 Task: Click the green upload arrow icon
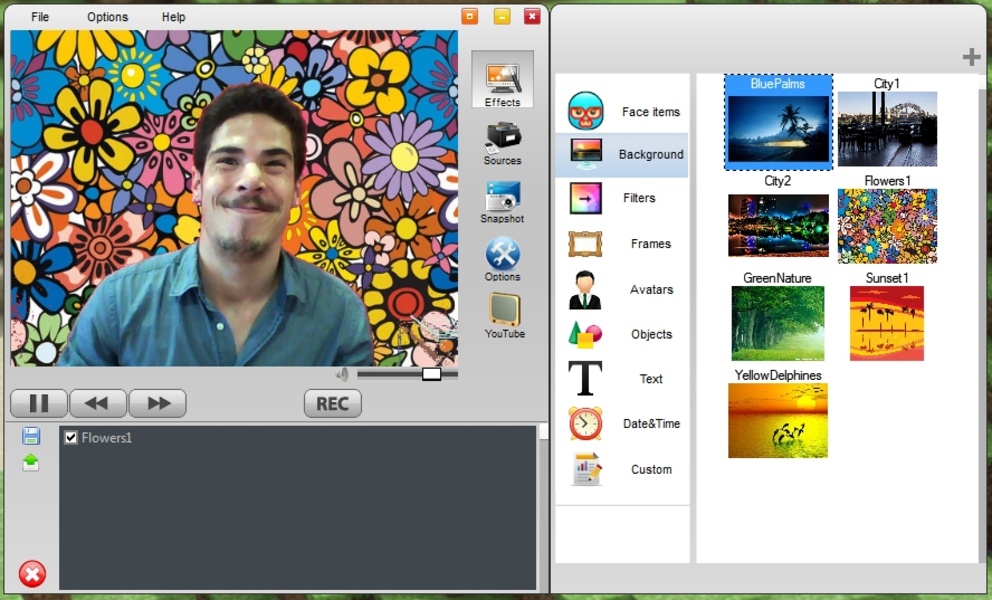pyautogui.click(x=31, y=462)
